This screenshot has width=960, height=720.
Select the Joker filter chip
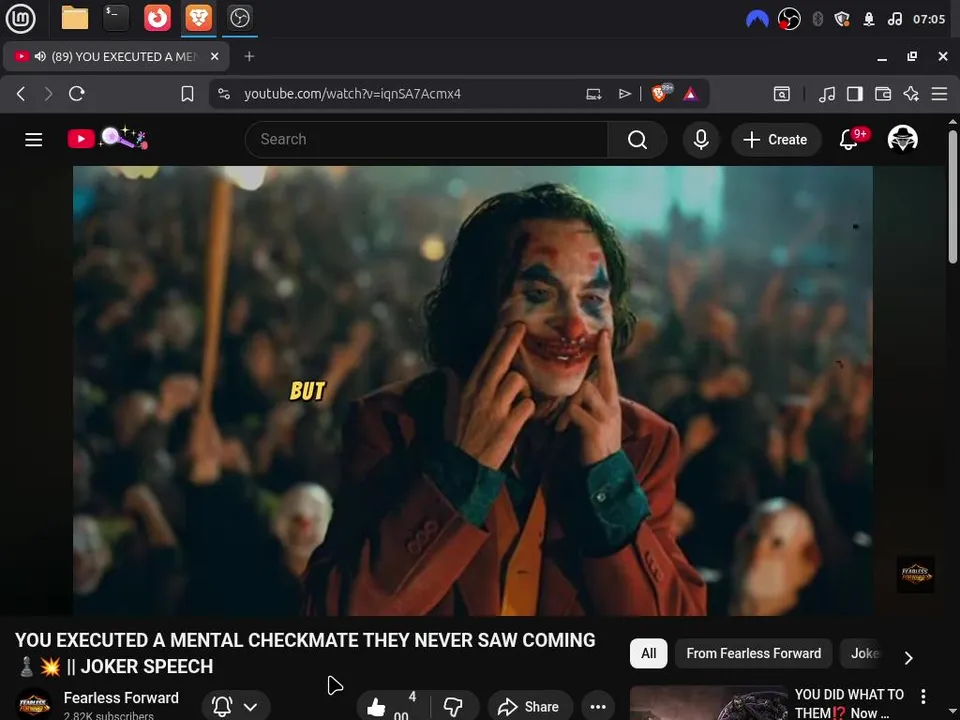coord(864,653)
